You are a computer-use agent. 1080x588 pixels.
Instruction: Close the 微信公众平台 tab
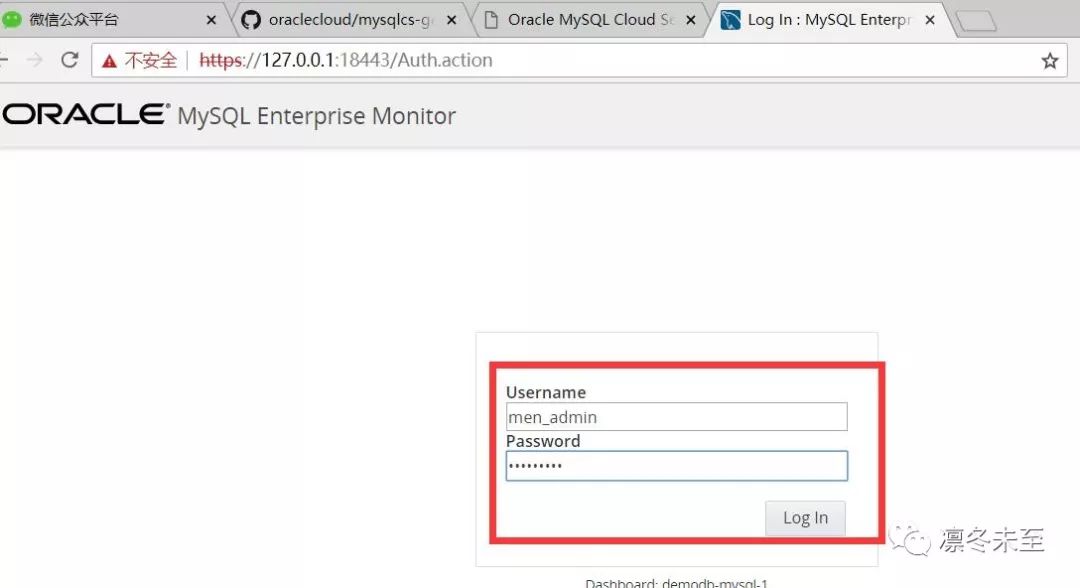coord(211,19)
